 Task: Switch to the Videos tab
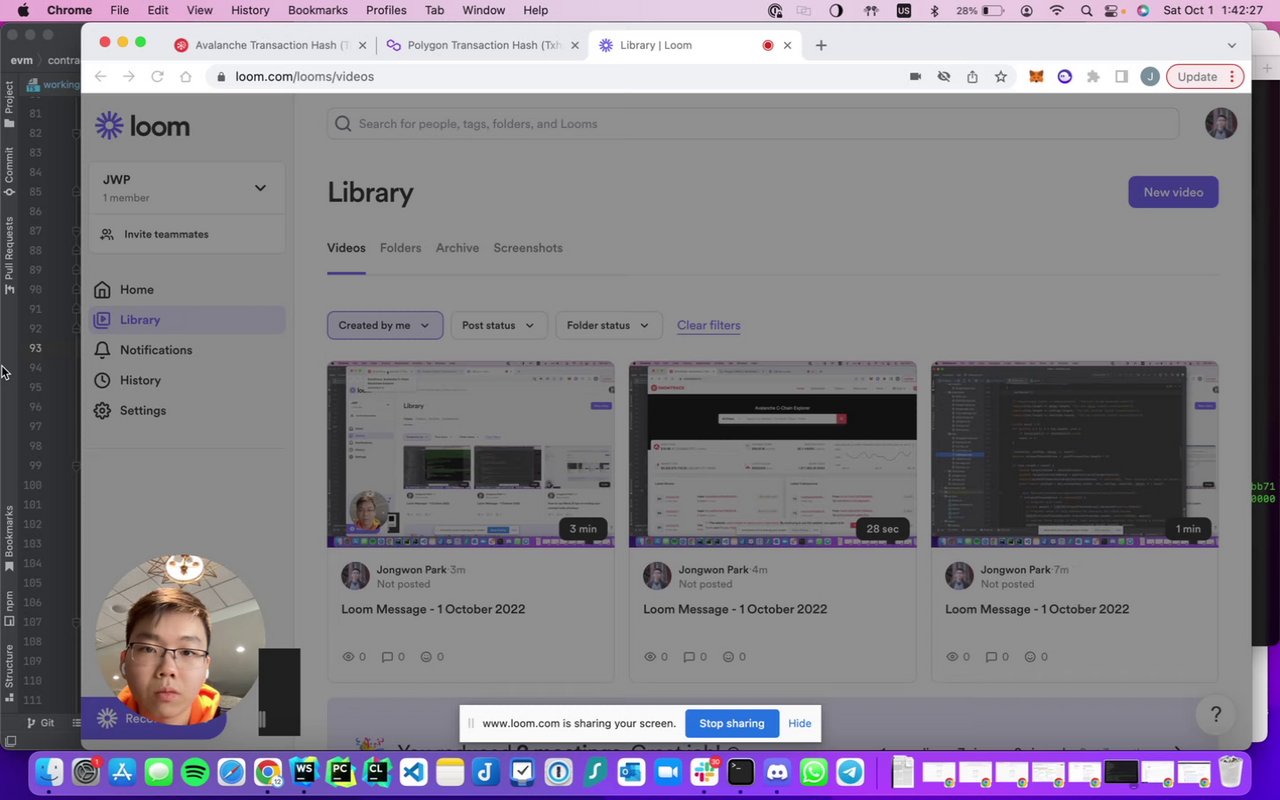point(346,248)
